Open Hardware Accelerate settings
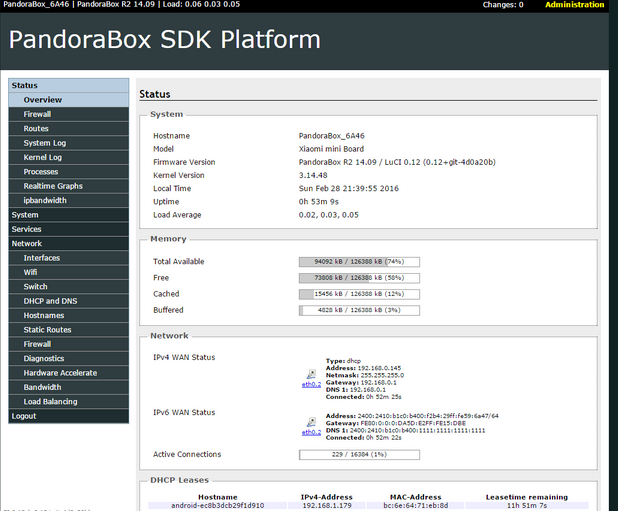618x511 pixels. click(69, 373)
